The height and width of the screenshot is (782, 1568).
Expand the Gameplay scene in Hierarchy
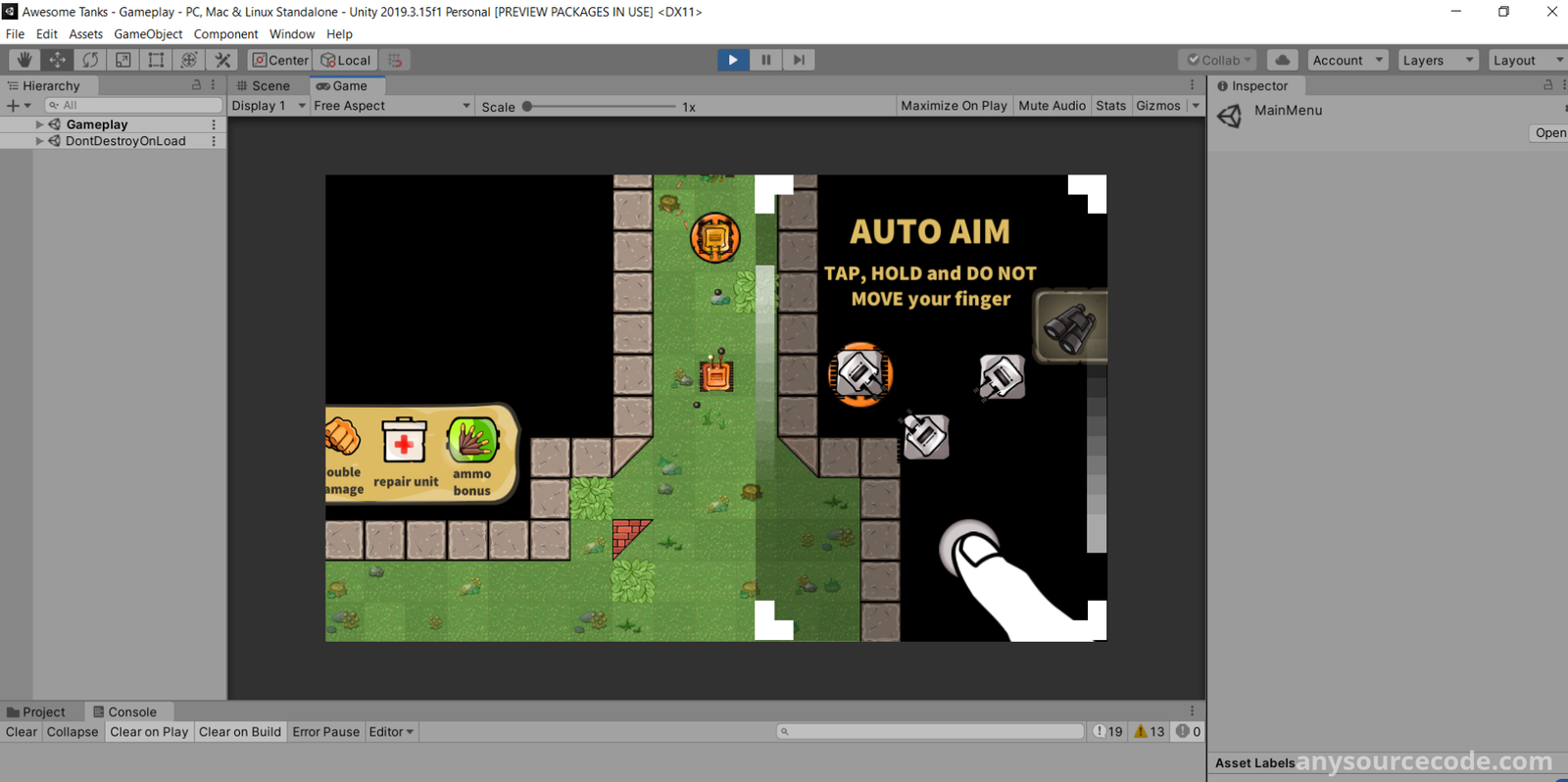[39, 124]
